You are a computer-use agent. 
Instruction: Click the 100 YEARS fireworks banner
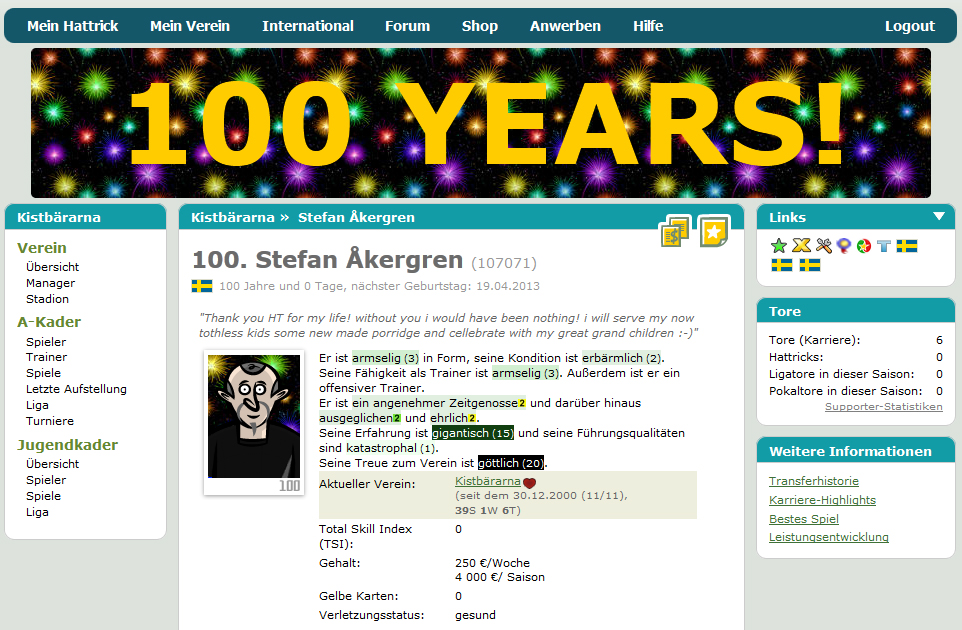pos(481,123)
